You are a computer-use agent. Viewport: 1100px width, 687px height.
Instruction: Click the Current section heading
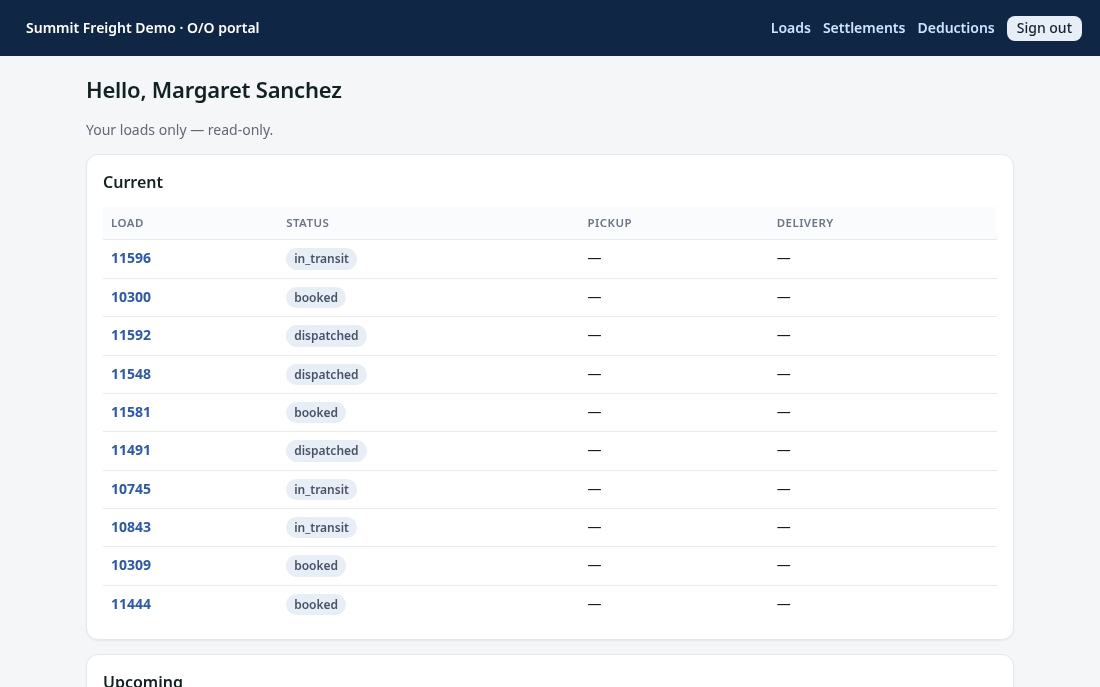click(x=133, y=182)
